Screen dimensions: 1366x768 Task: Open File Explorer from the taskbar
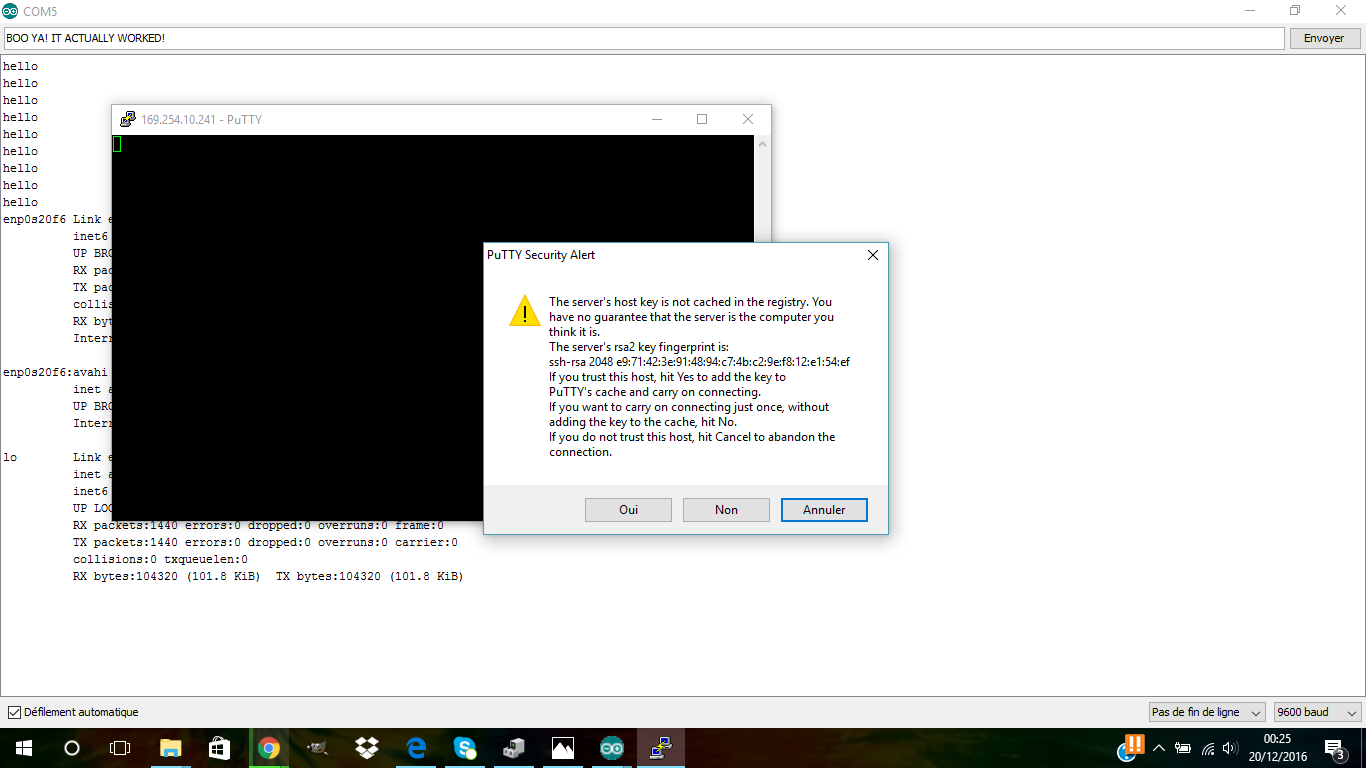point(170,748)
